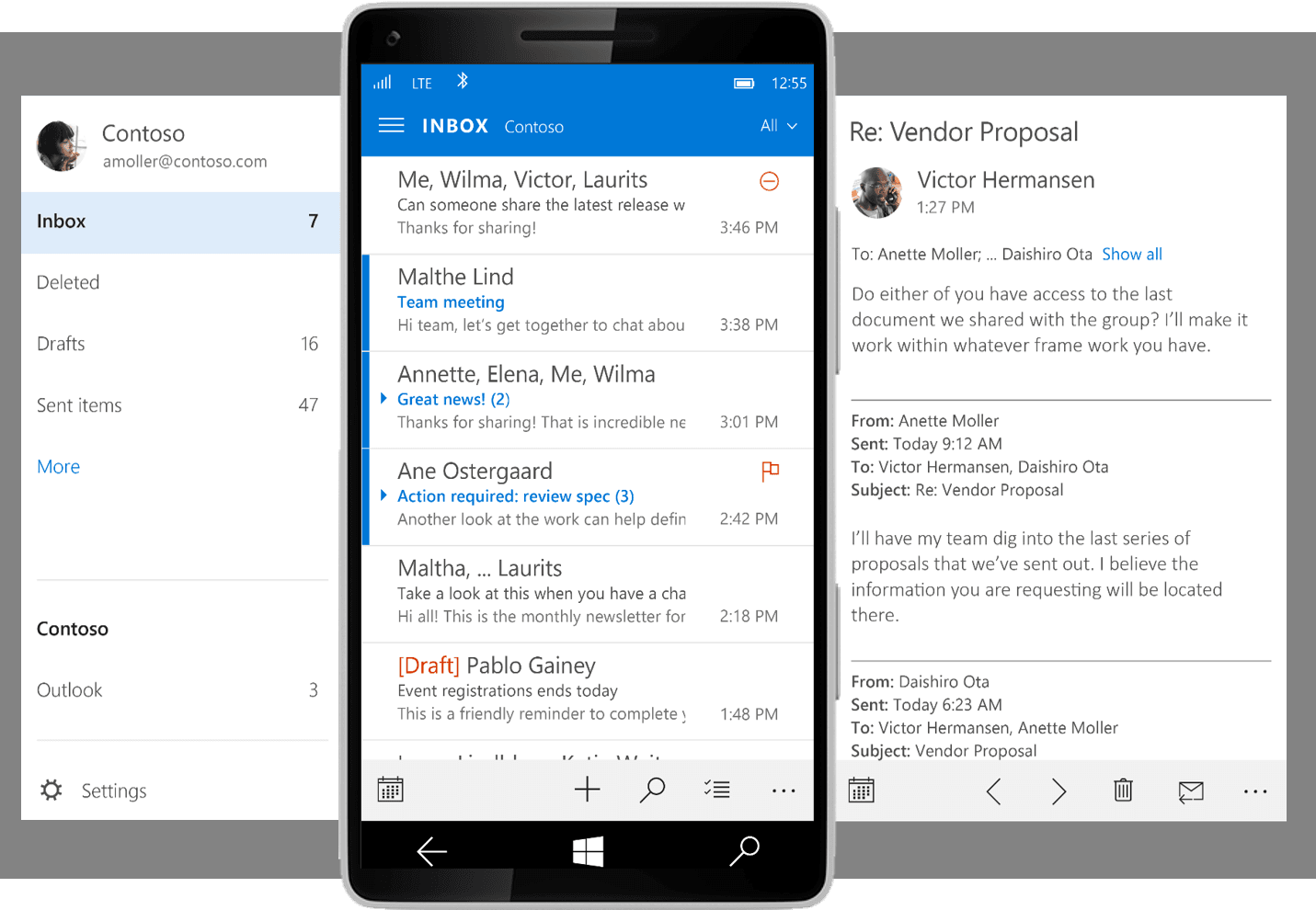Click the More folders link
This screenshot has height=910, width=1316.
(x=58, y=467)
